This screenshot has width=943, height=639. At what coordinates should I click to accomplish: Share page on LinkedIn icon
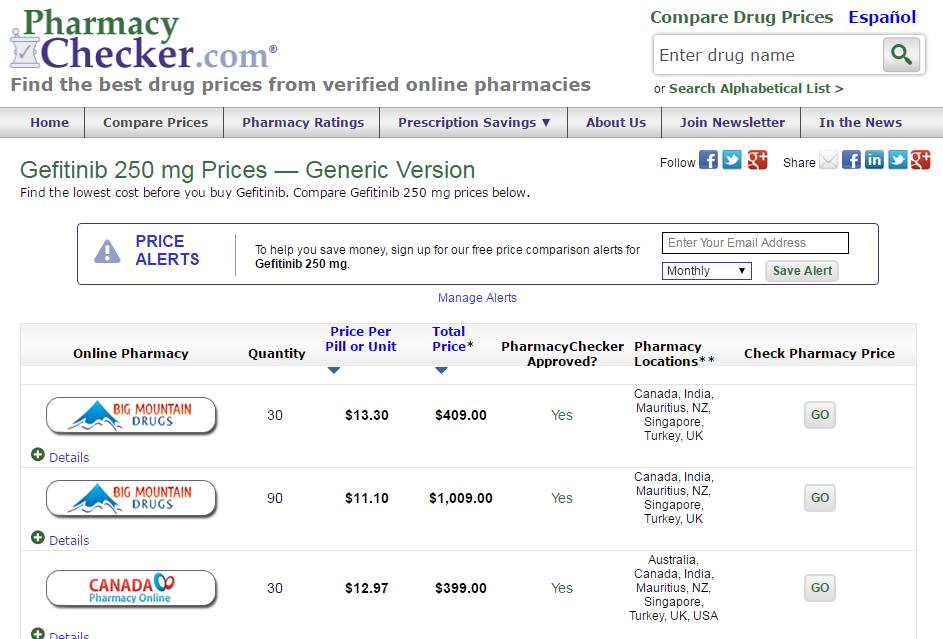pos(874,160)
